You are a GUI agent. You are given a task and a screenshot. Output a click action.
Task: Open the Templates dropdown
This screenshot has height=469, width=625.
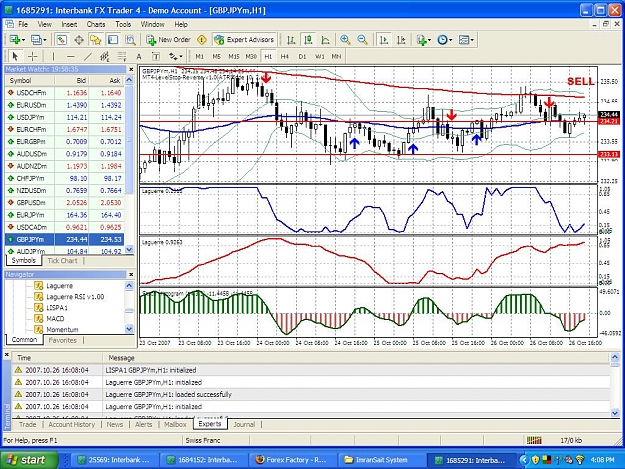click(x=472, y=40)
